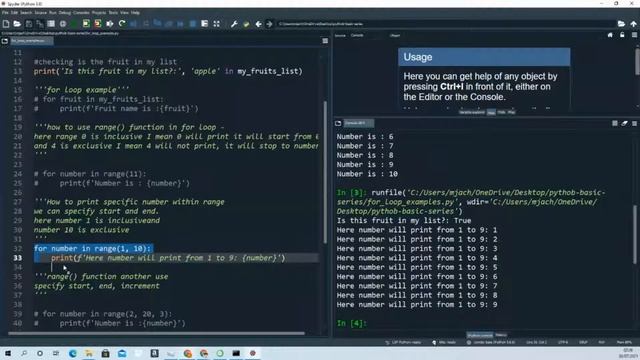Screen dimensions: 640x360
Task: Select the for_loop_examples.py editor tab
Action: (x=31, y=41)
